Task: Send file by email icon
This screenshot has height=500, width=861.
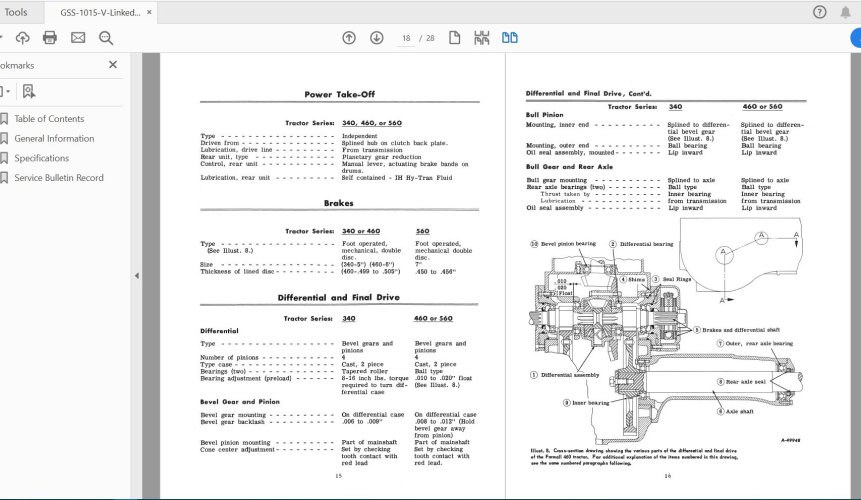Action: (78, 37)
